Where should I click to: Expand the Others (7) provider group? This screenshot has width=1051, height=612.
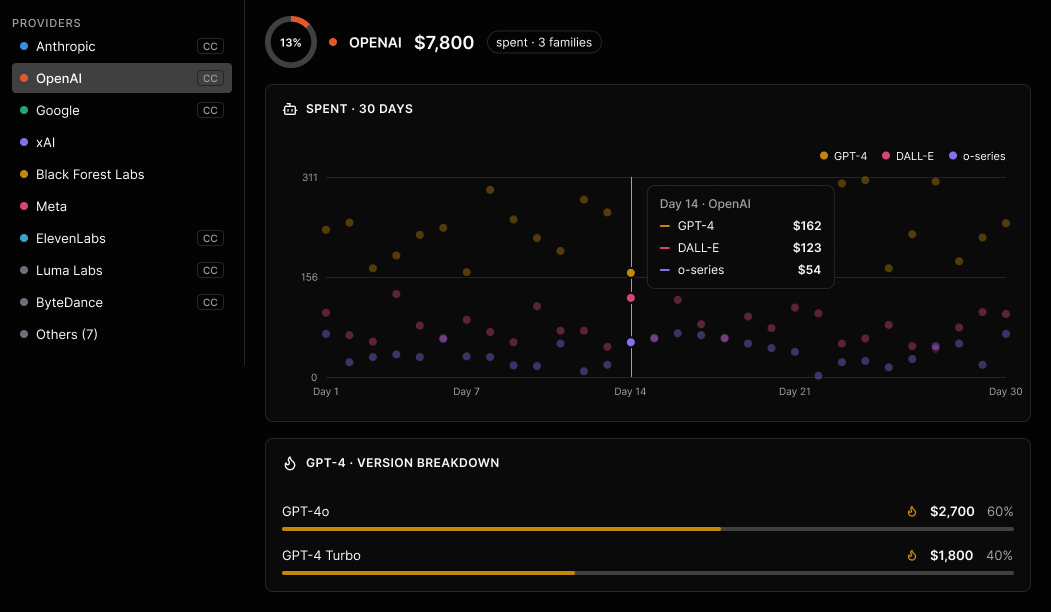(122, 334)
